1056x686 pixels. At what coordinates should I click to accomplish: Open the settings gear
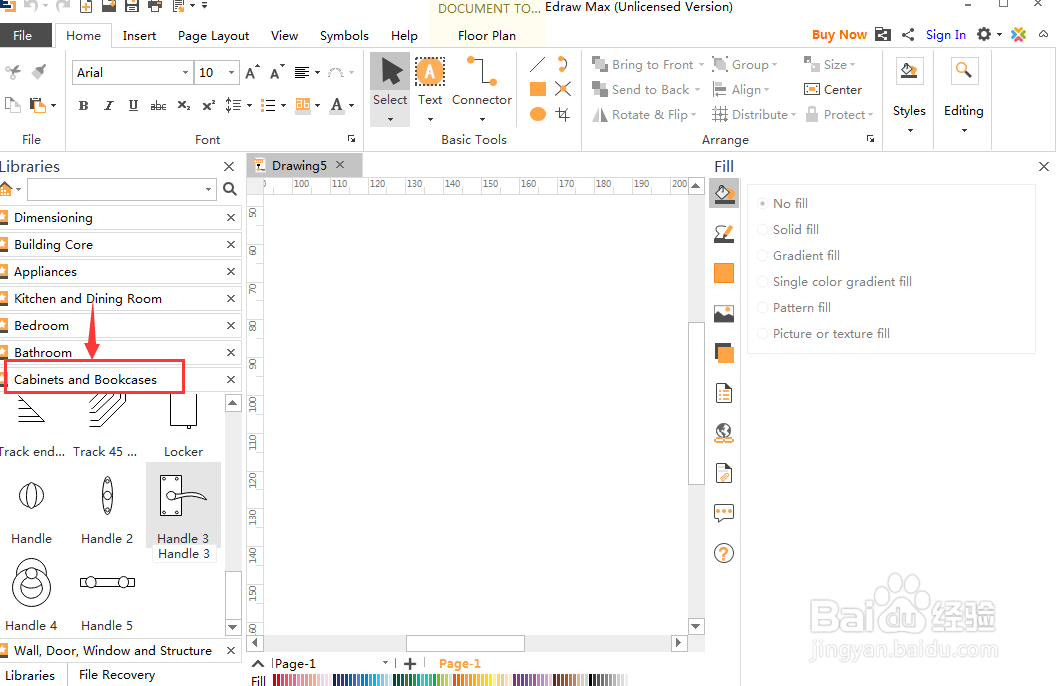point(984,34)
